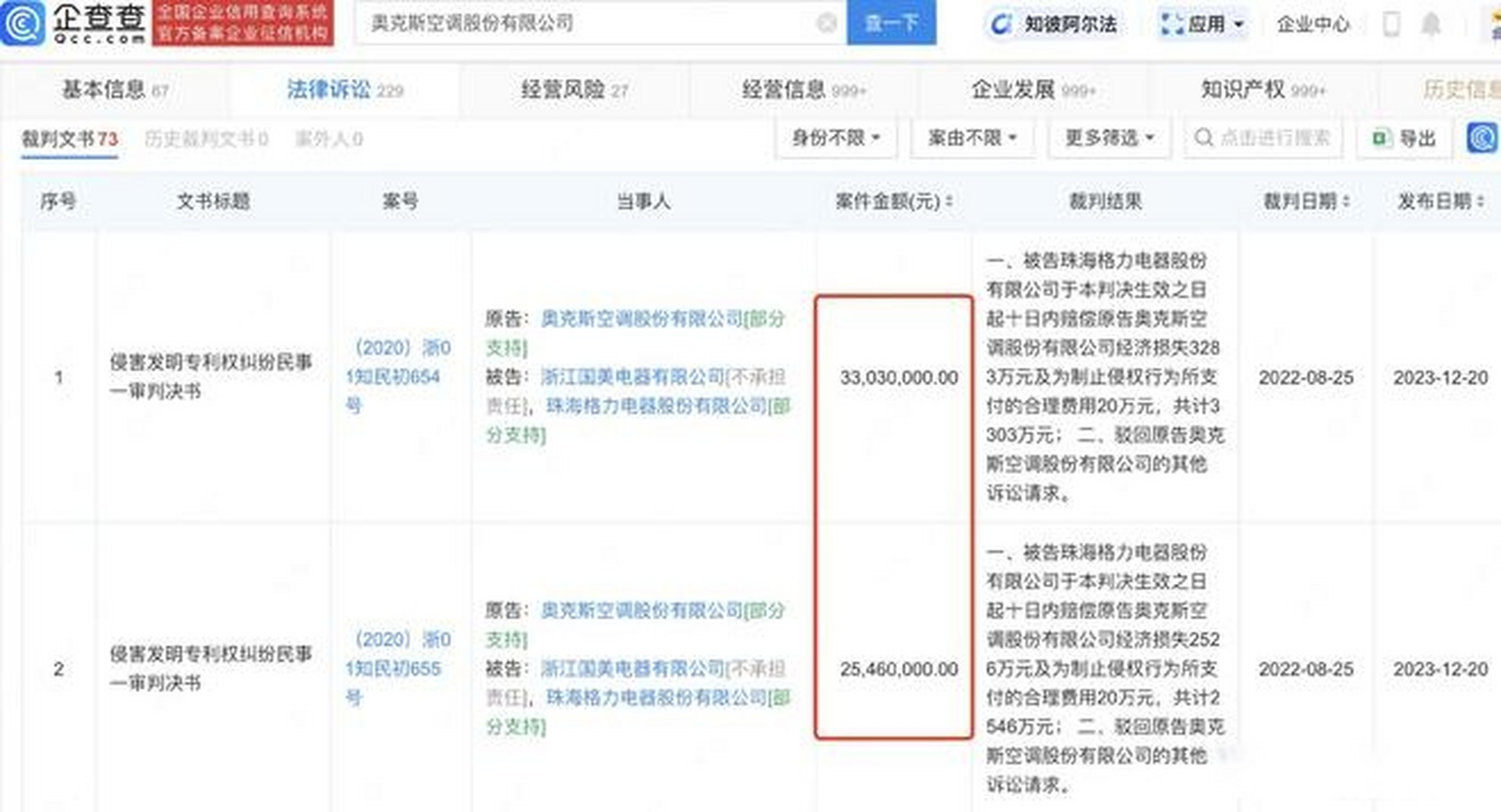
Task: Click row 1 publish date 2023-12-20
Action: [1441, 378]
